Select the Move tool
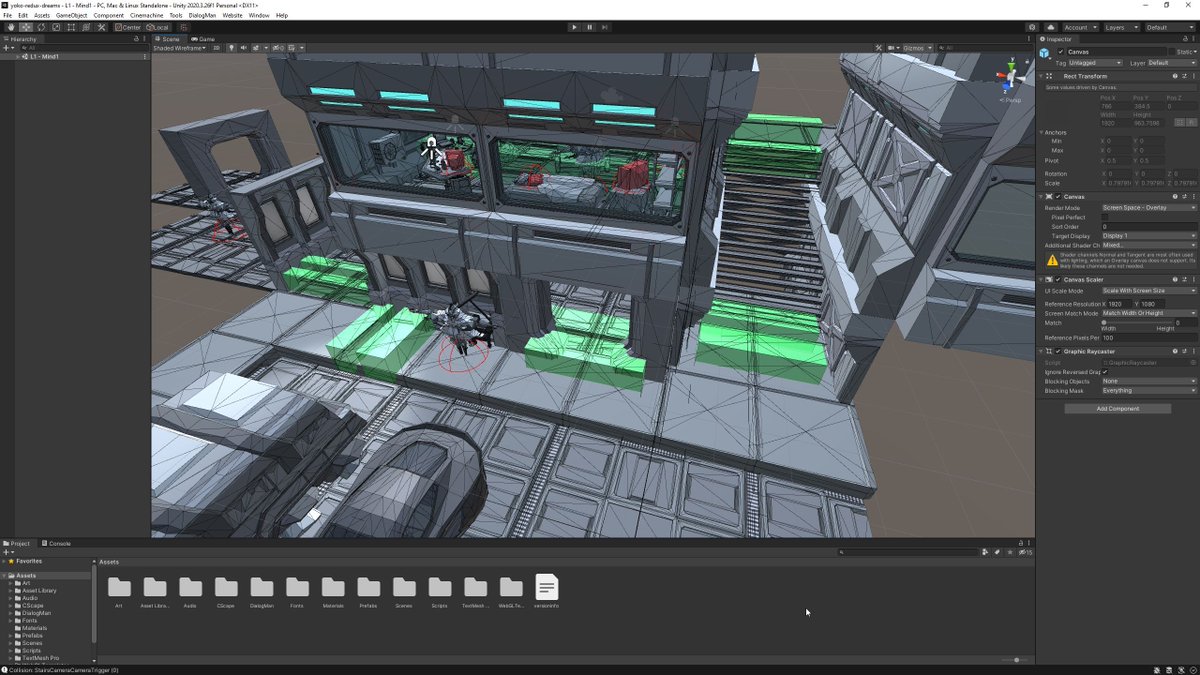 click(x=25, y=27)
